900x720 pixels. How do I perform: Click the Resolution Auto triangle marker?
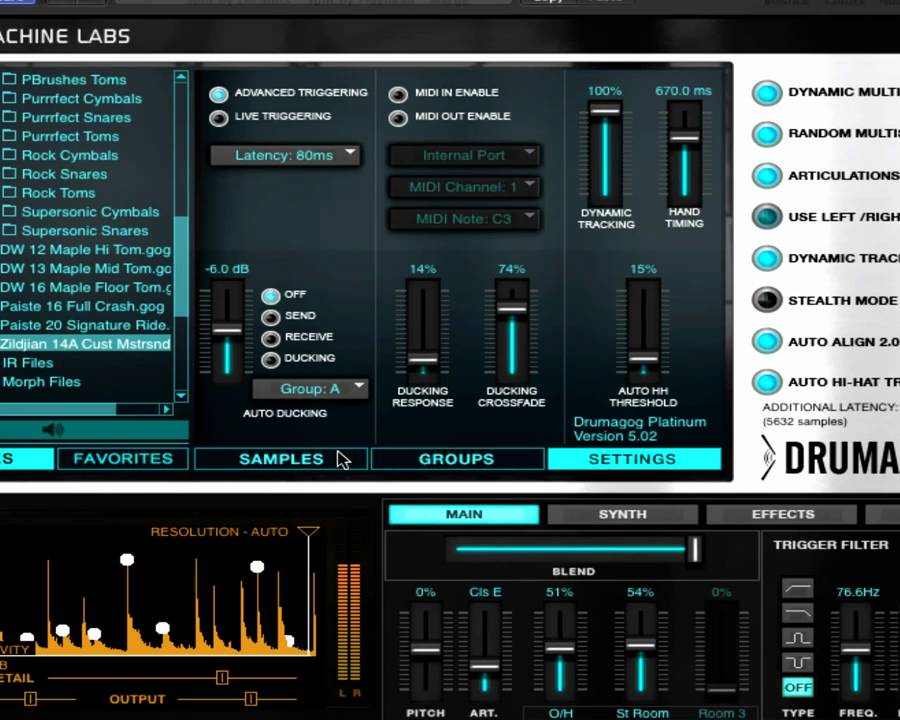point(308,532)
